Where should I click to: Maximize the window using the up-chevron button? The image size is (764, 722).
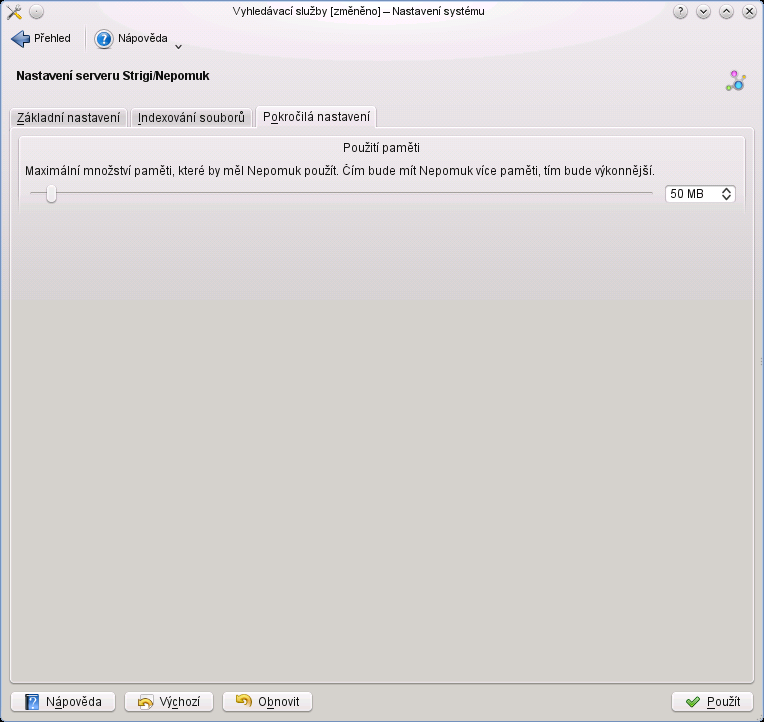tap(726, 11)
